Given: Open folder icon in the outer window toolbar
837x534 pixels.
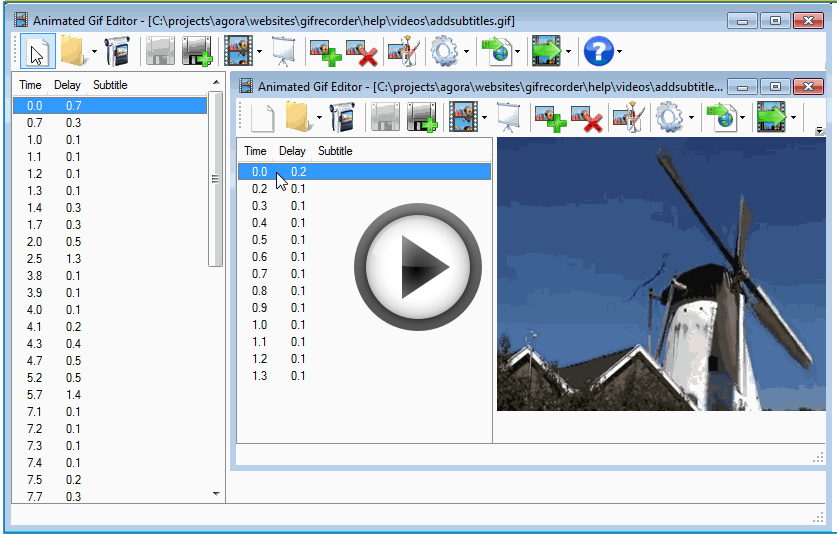Looking at the screenshot, I should [x=74, y=52].
